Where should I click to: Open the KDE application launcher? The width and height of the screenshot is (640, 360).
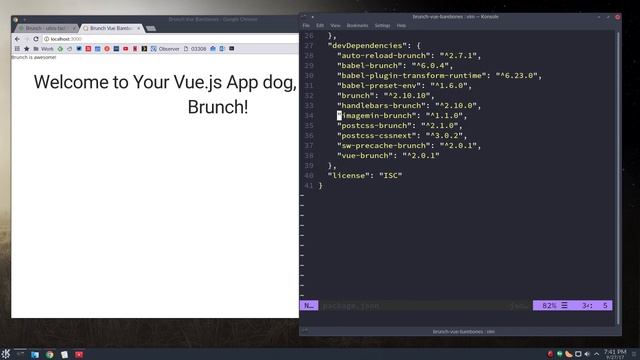(x=6, y=354)
